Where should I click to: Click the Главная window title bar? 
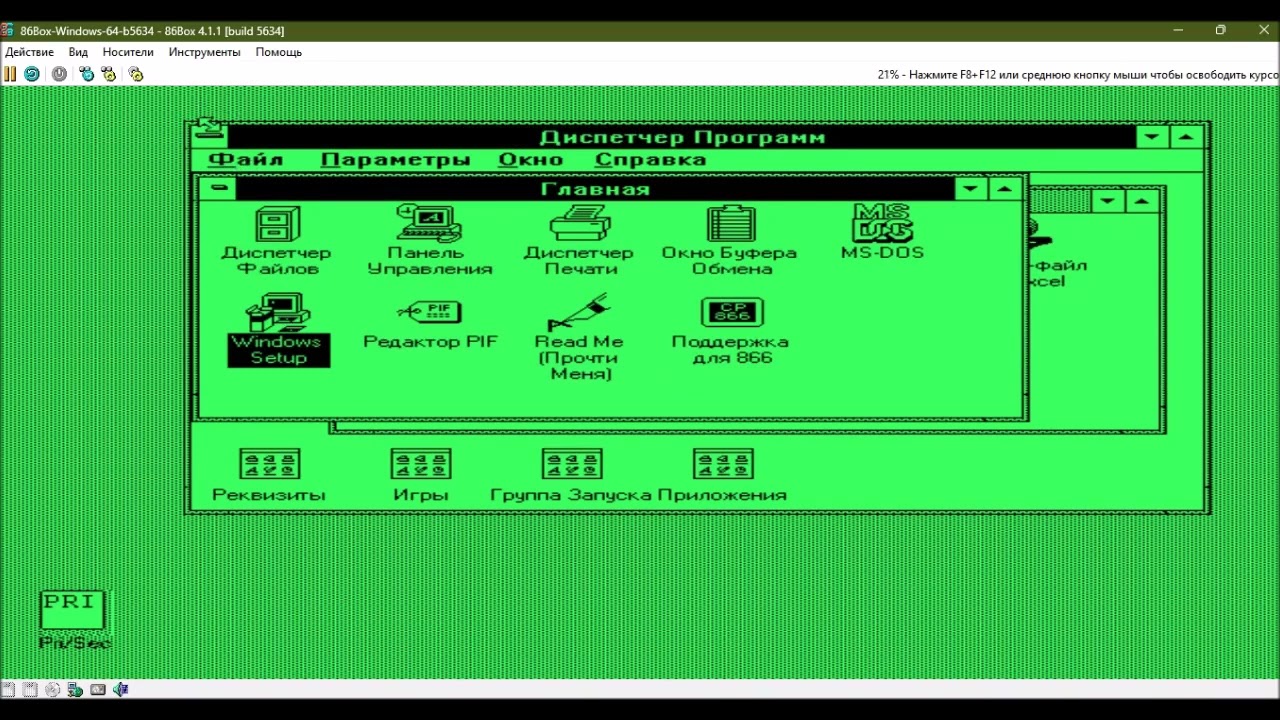click(x=596, y=188)
